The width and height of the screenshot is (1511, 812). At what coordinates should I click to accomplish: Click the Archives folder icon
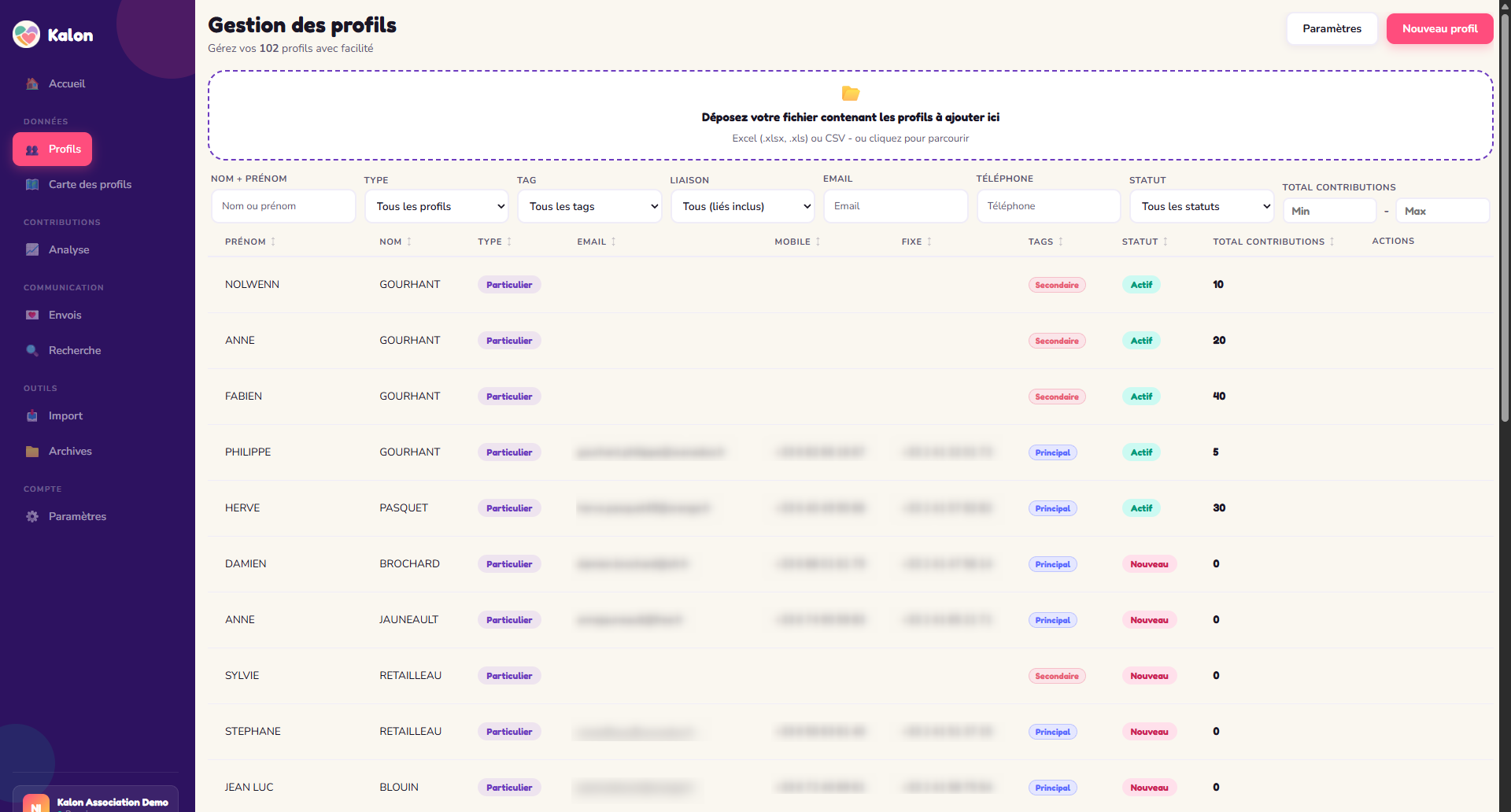(x=32, y=451)
